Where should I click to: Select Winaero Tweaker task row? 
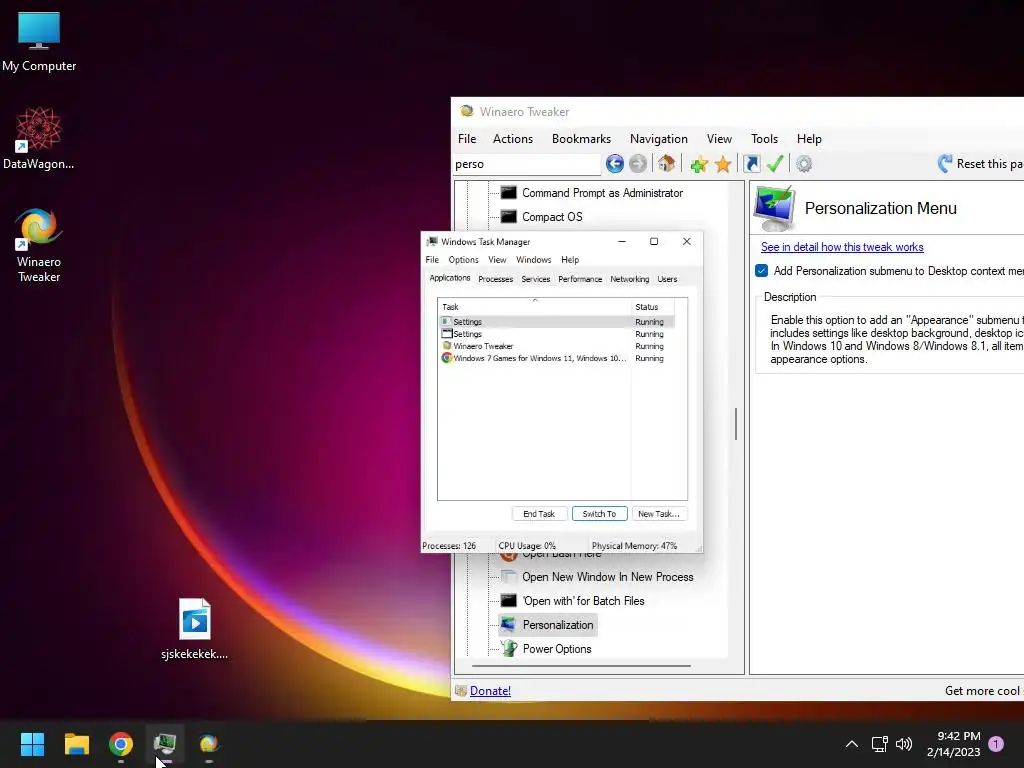tap(556, 346)
